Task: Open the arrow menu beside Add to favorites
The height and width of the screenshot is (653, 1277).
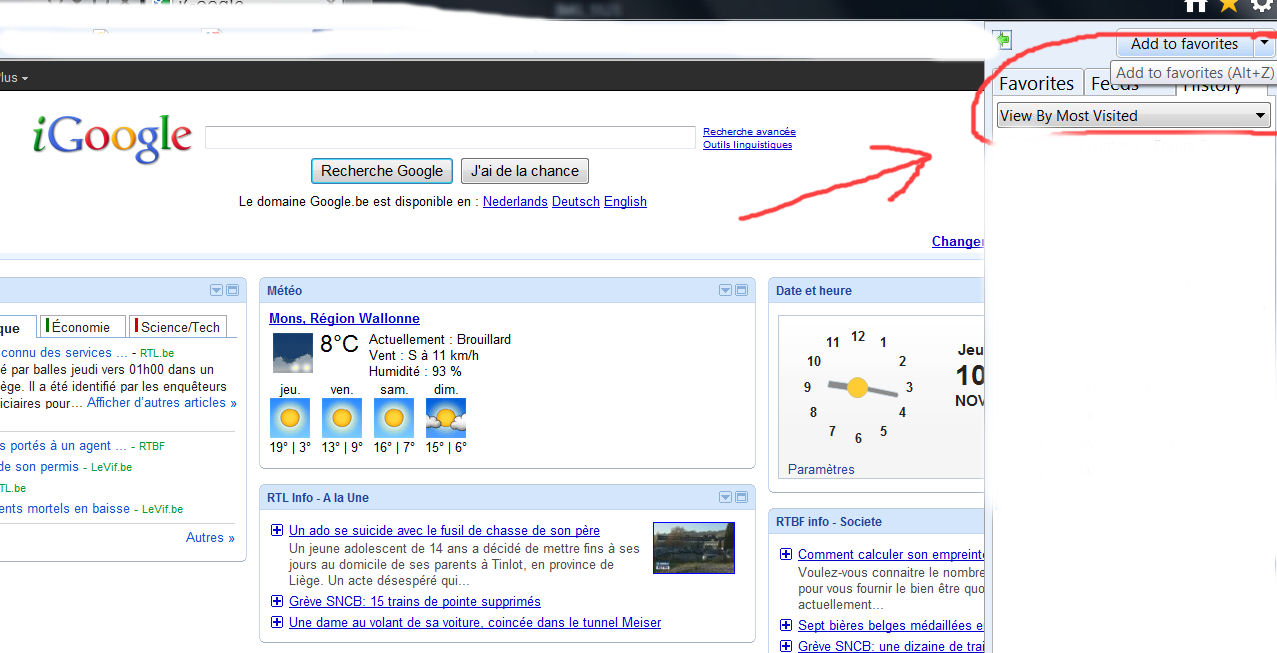Action: pyautogui.click(x=1265, y=44)
